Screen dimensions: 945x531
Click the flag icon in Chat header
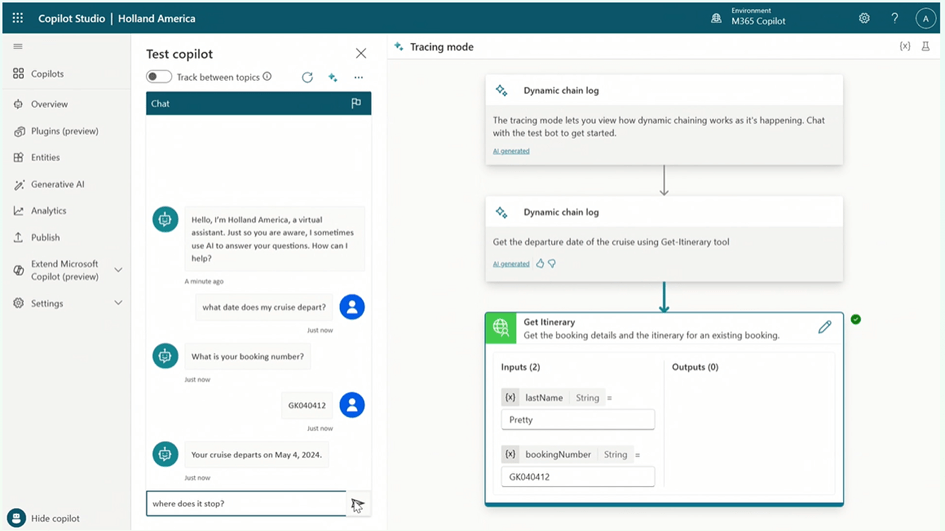[x=355, y=103]
